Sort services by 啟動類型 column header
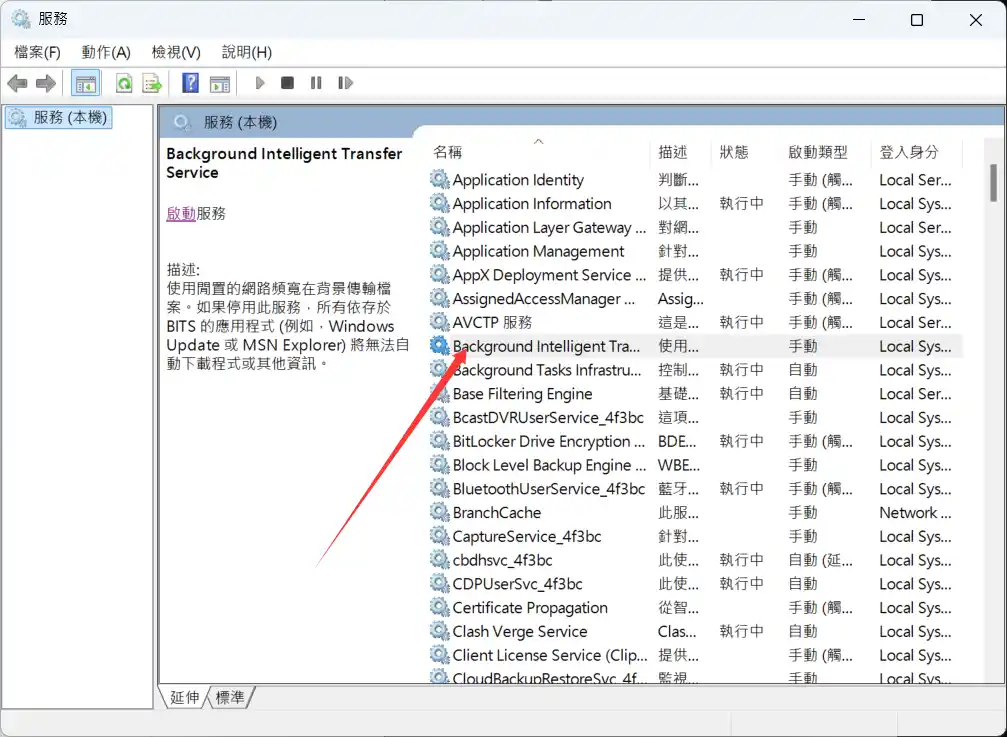The width and height of the screenshot is (1007, 737). 817,152
